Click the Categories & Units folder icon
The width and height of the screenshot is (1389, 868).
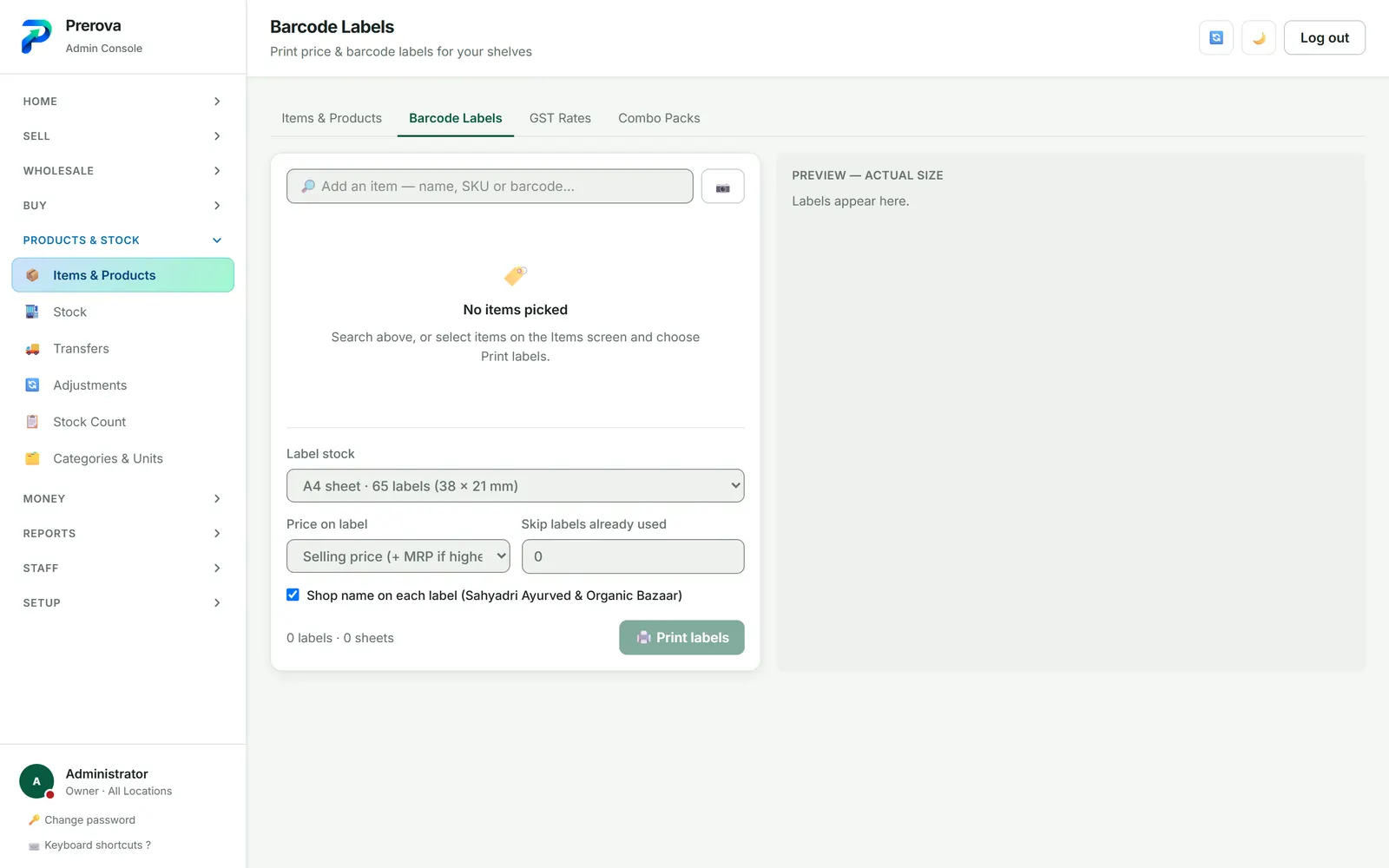pos(32,458)
